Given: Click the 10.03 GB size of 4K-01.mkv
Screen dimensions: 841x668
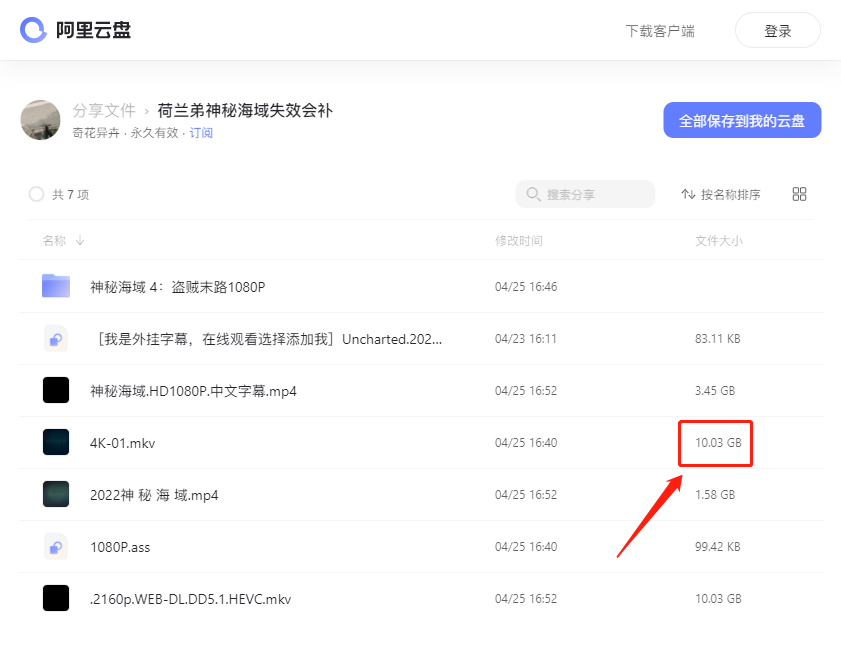Looking at the screenshot, I should [x=718, y=443].
